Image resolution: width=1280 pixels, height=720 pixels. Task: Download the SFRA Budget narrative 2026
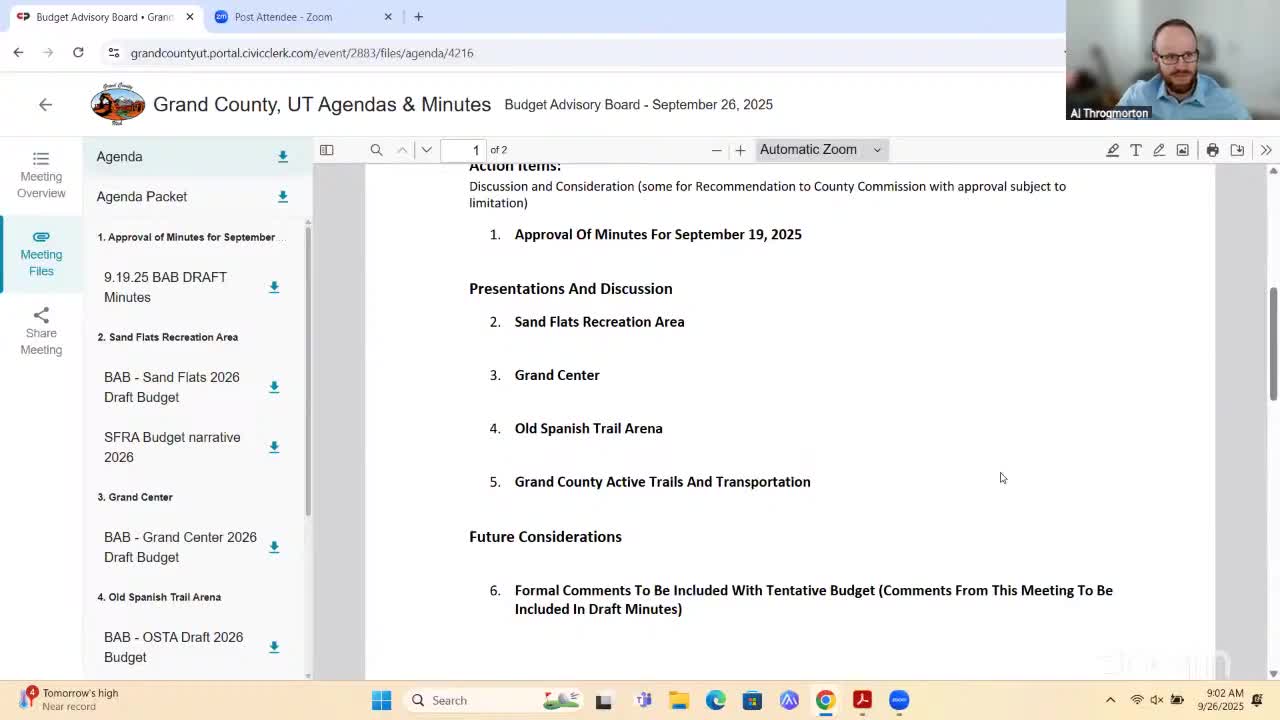click(x=274, y=447)
